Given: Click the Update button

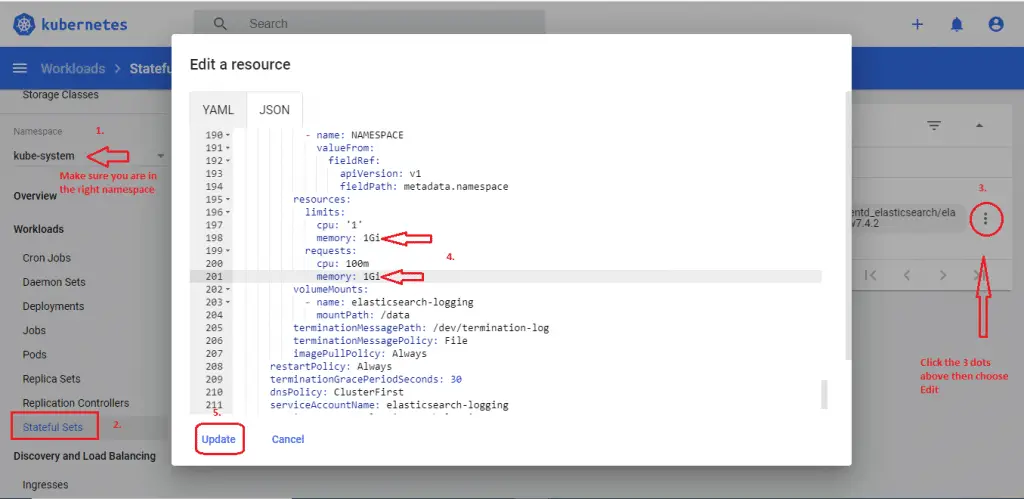Looking at the screenshot, I should tap(218, 439).
